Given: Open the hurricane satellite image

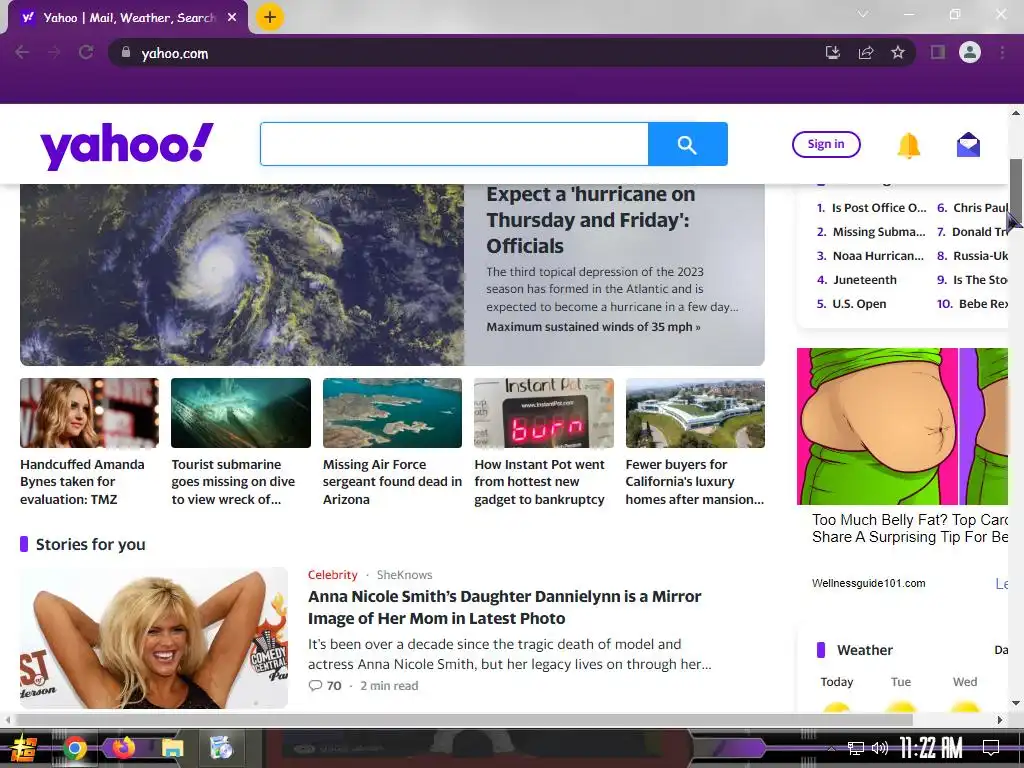Looking at the screenshot, I should [x=242, y=274].
